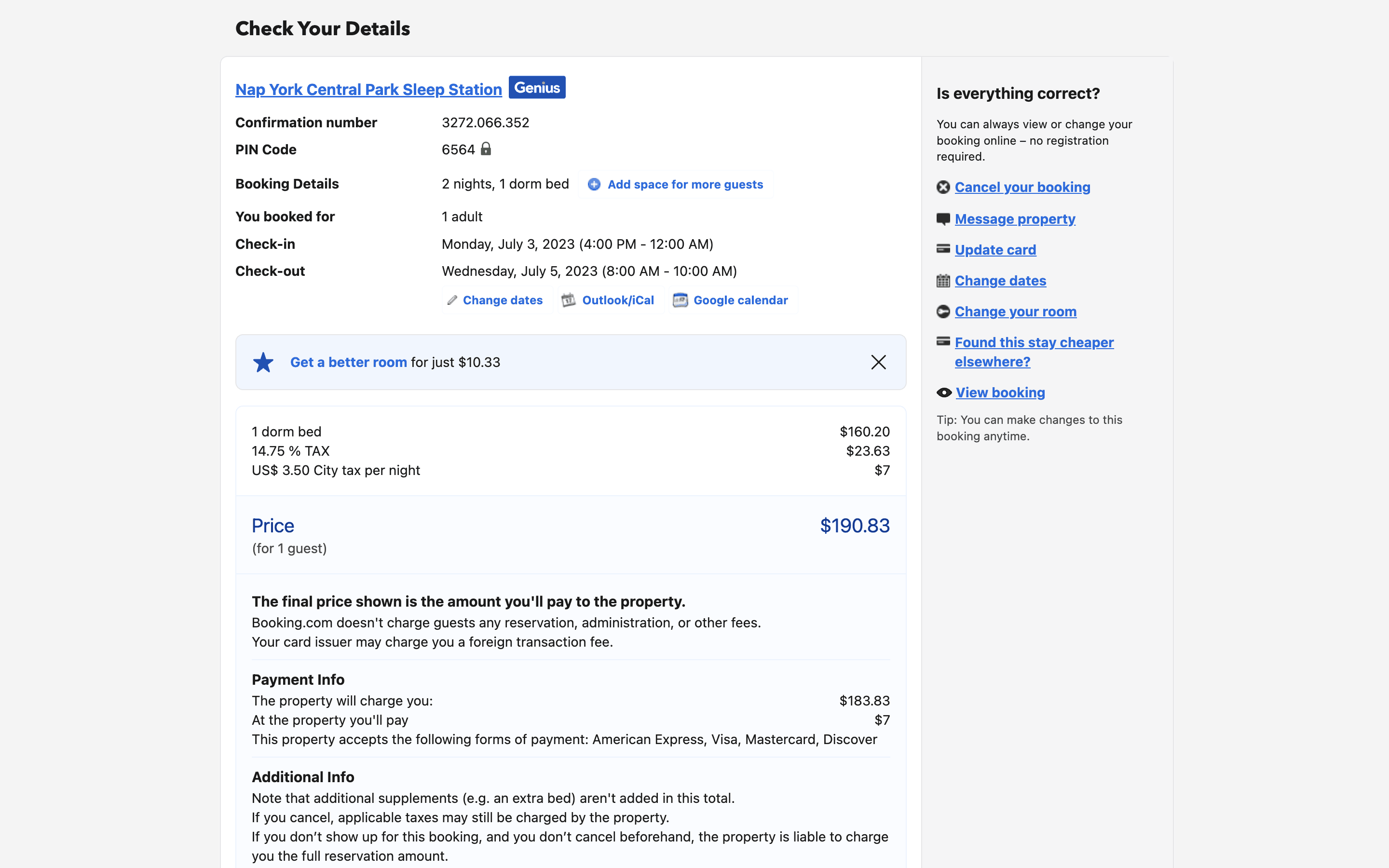Open Get a better room offer
The image size is (1389, 868).
pyautogui.click(x=348, y=362)
